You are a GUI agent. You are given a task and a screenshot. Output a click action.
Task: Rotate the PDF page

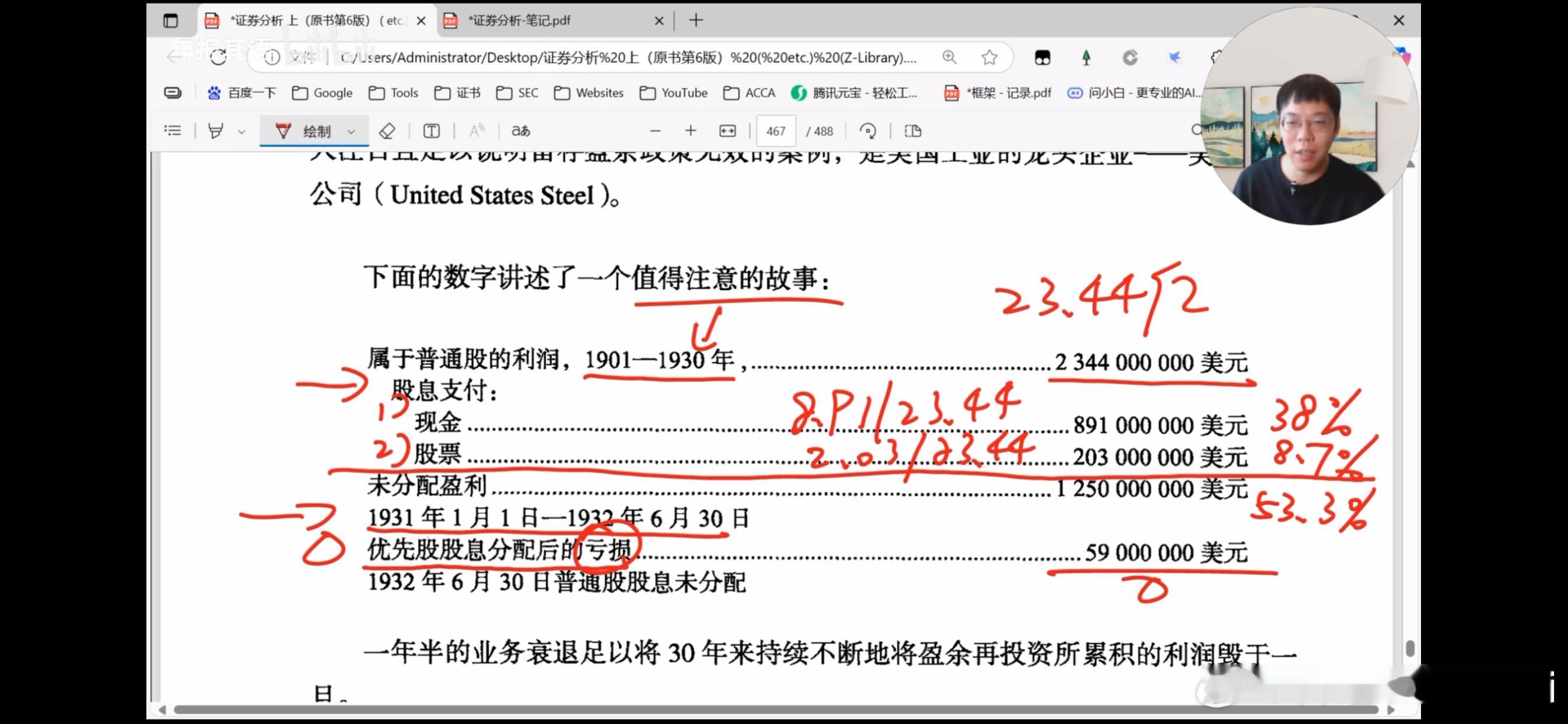pos(867,131)
